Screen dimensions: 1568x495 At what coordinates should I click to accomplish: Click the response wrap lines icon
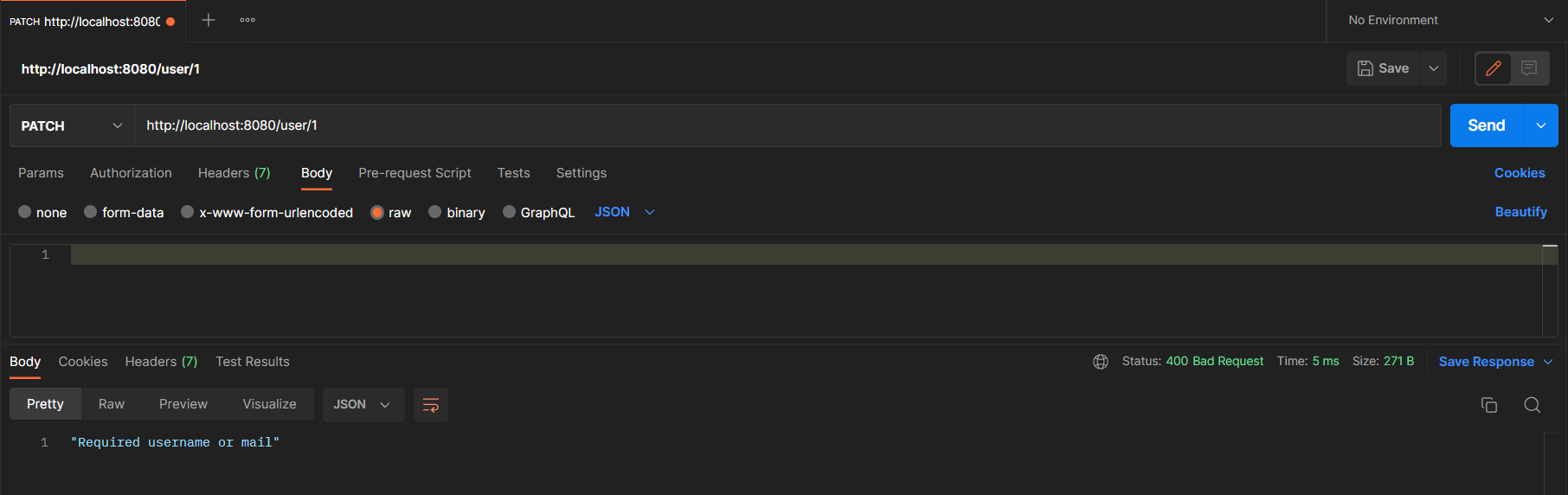pyautogui.click(x=430, y=405)
